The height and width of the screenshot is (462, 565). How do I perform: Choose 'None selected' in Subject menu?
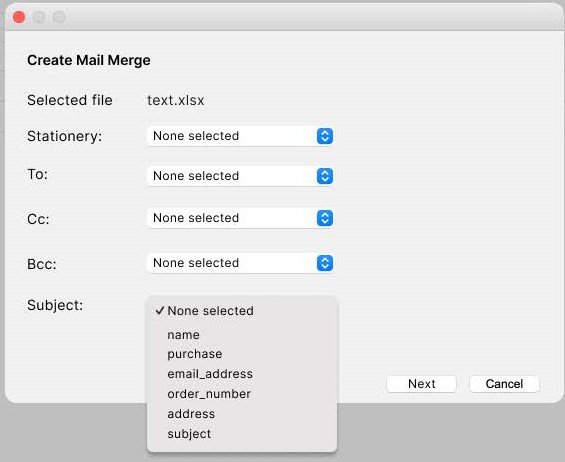point(242,311)
